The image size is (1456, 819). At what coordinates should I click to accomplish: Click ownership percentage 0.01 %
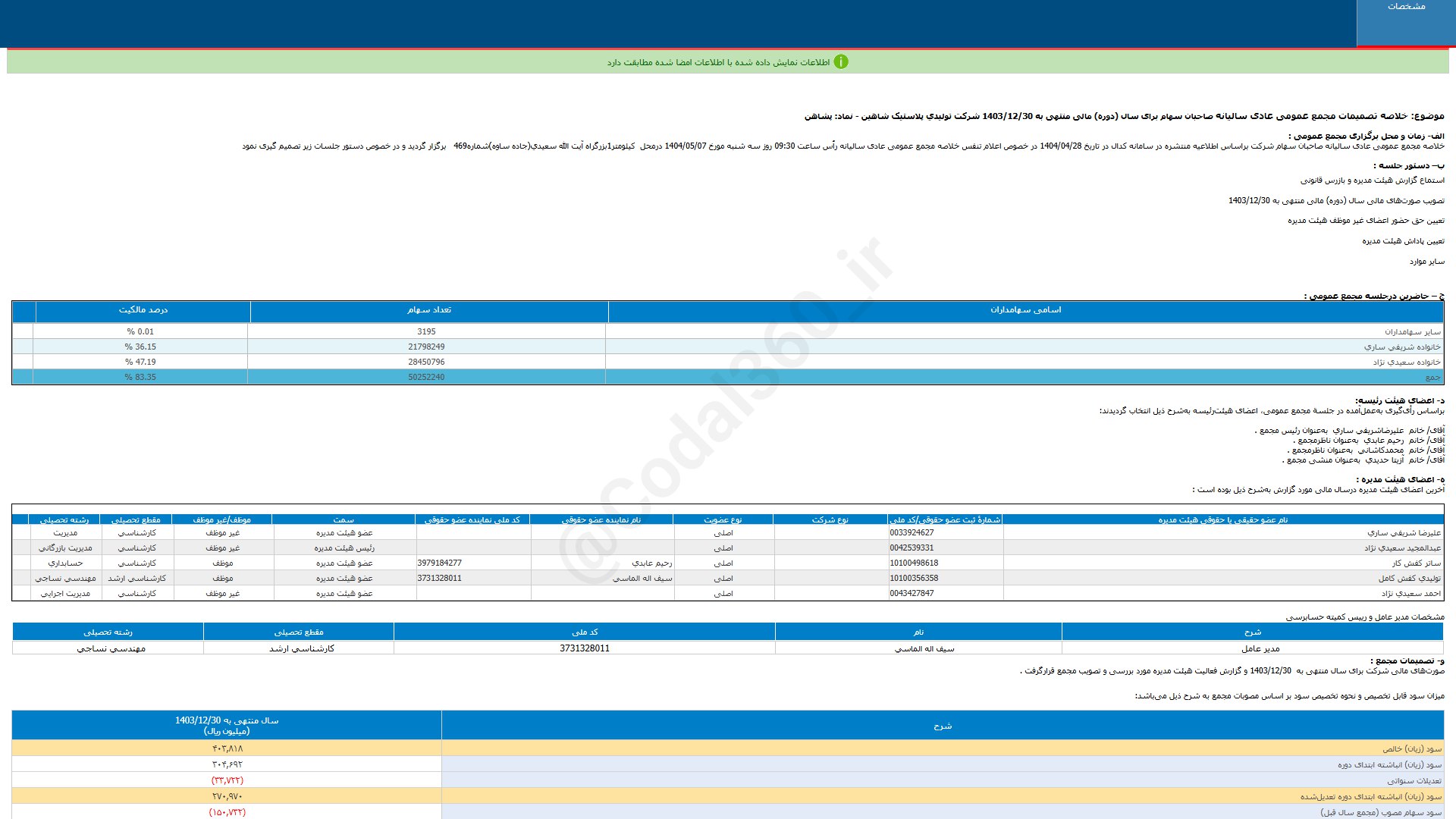tap(140, 331)
